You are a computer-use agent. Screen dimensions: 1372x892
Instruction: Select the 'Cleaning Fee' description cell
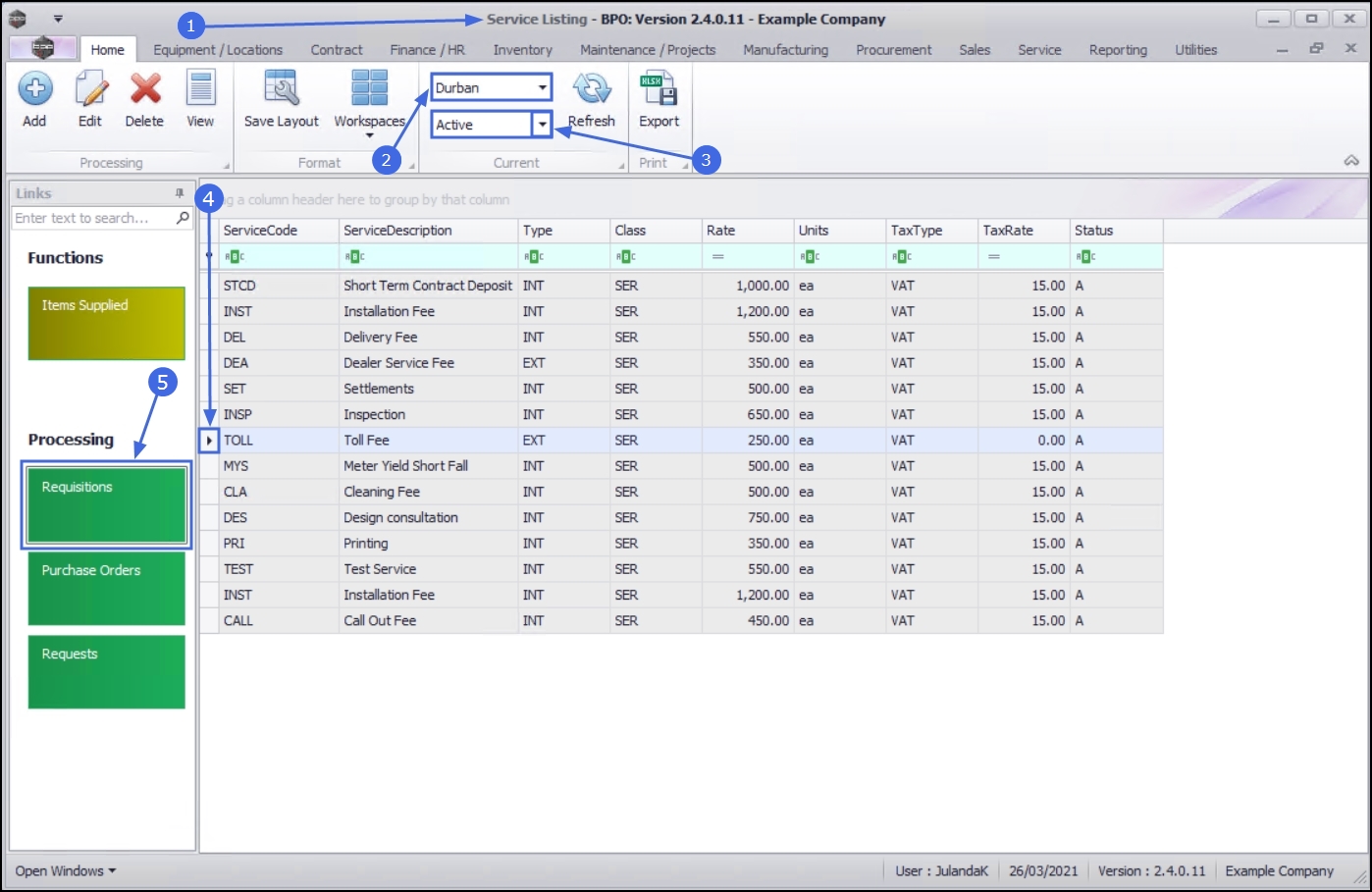tap(429, 492)
